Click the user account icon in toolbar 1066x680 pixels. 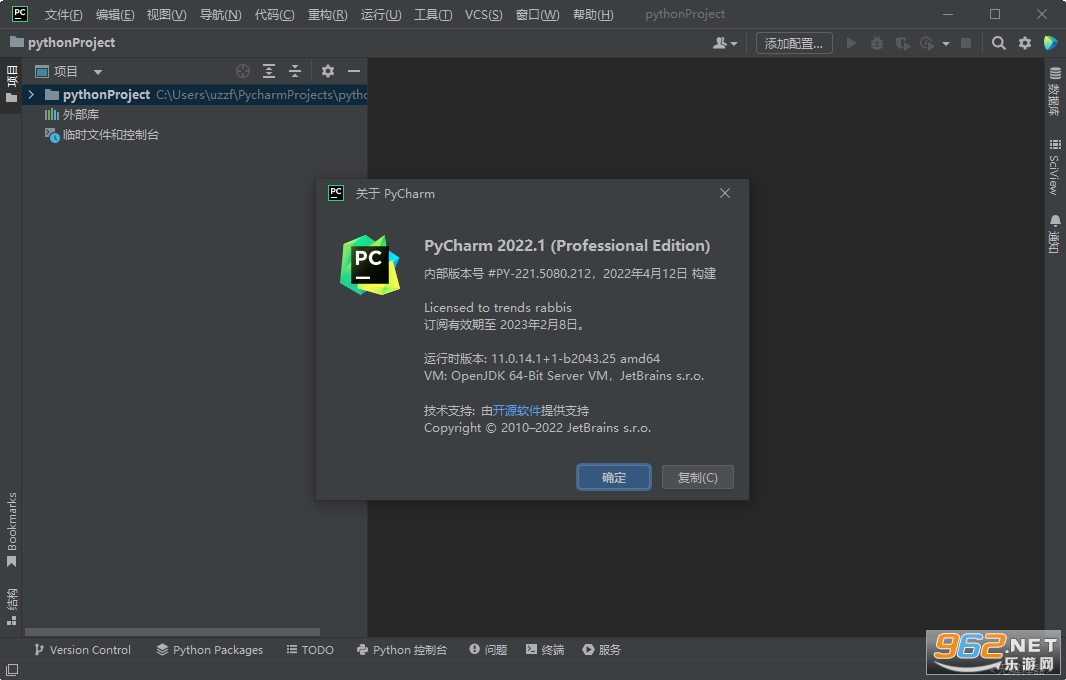(x=724, y=44)
